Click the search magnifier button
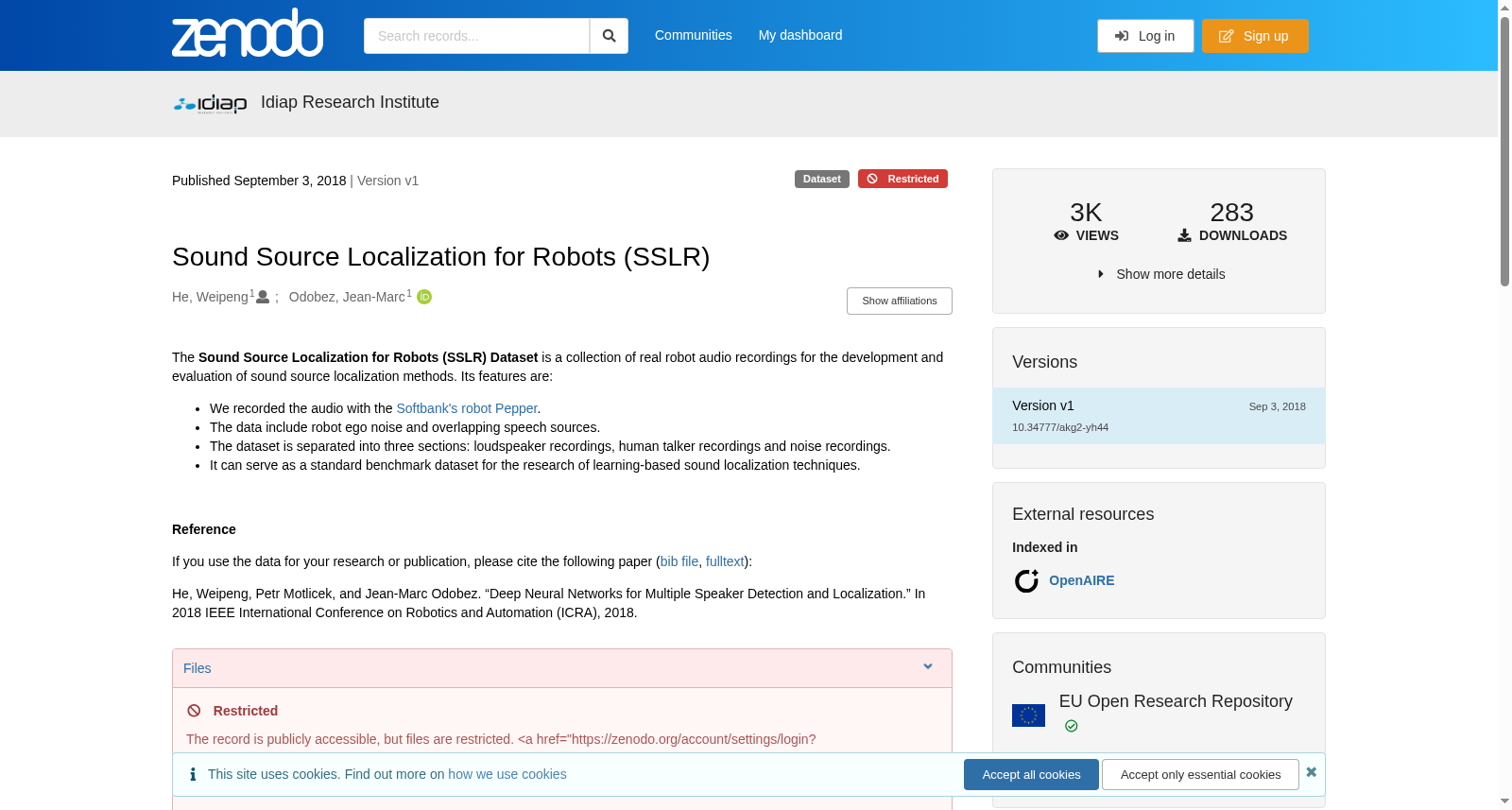This screenshot has height=810, width=1512. coord(609,36)
